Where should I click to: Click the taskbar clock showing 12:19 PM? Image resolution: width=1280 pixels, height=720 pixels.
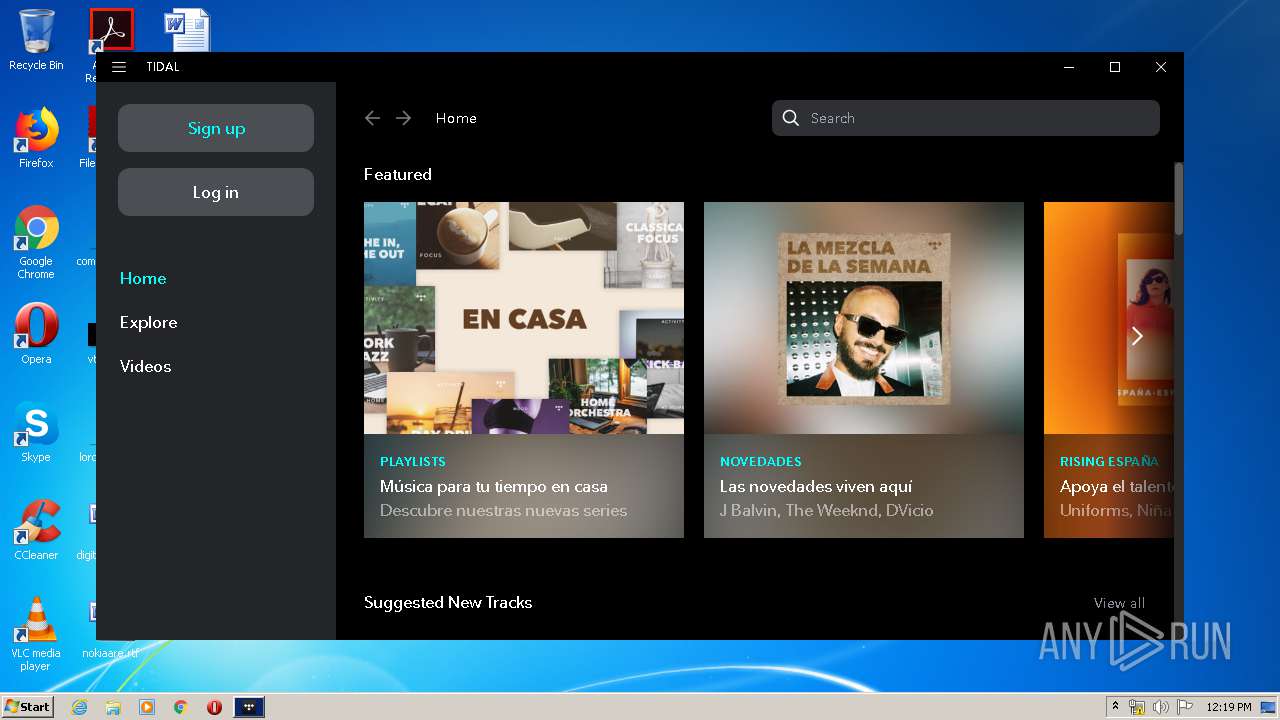1229,707
